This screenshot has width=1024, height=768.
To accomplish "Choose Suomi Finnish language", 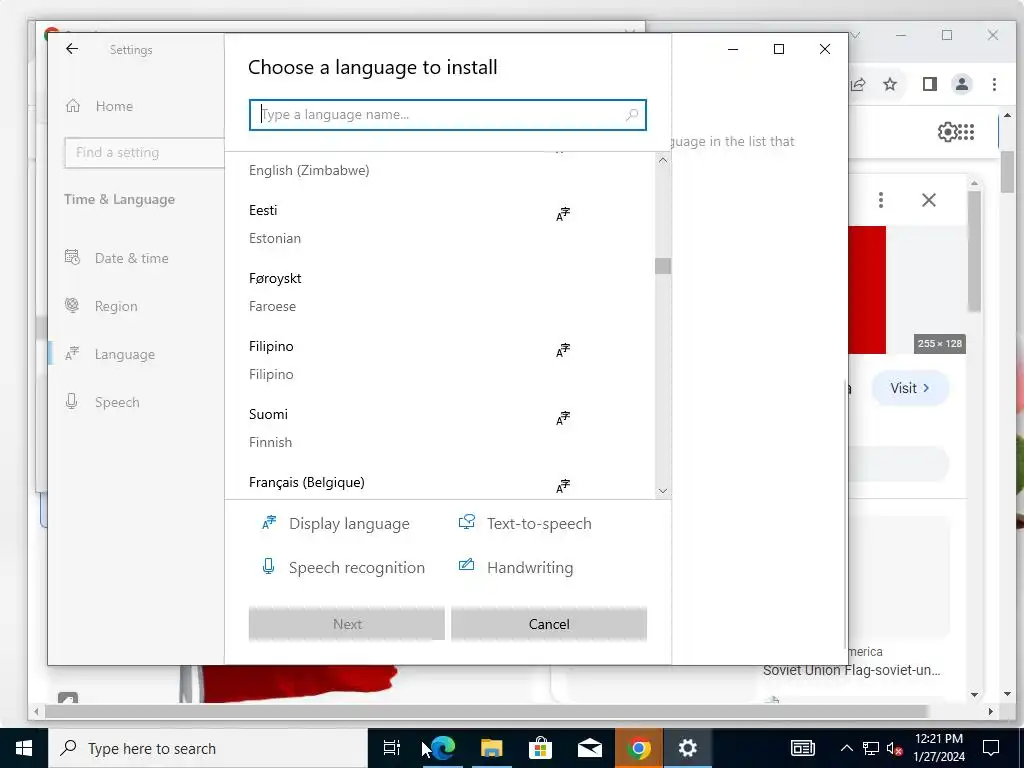I will [439, 428].
